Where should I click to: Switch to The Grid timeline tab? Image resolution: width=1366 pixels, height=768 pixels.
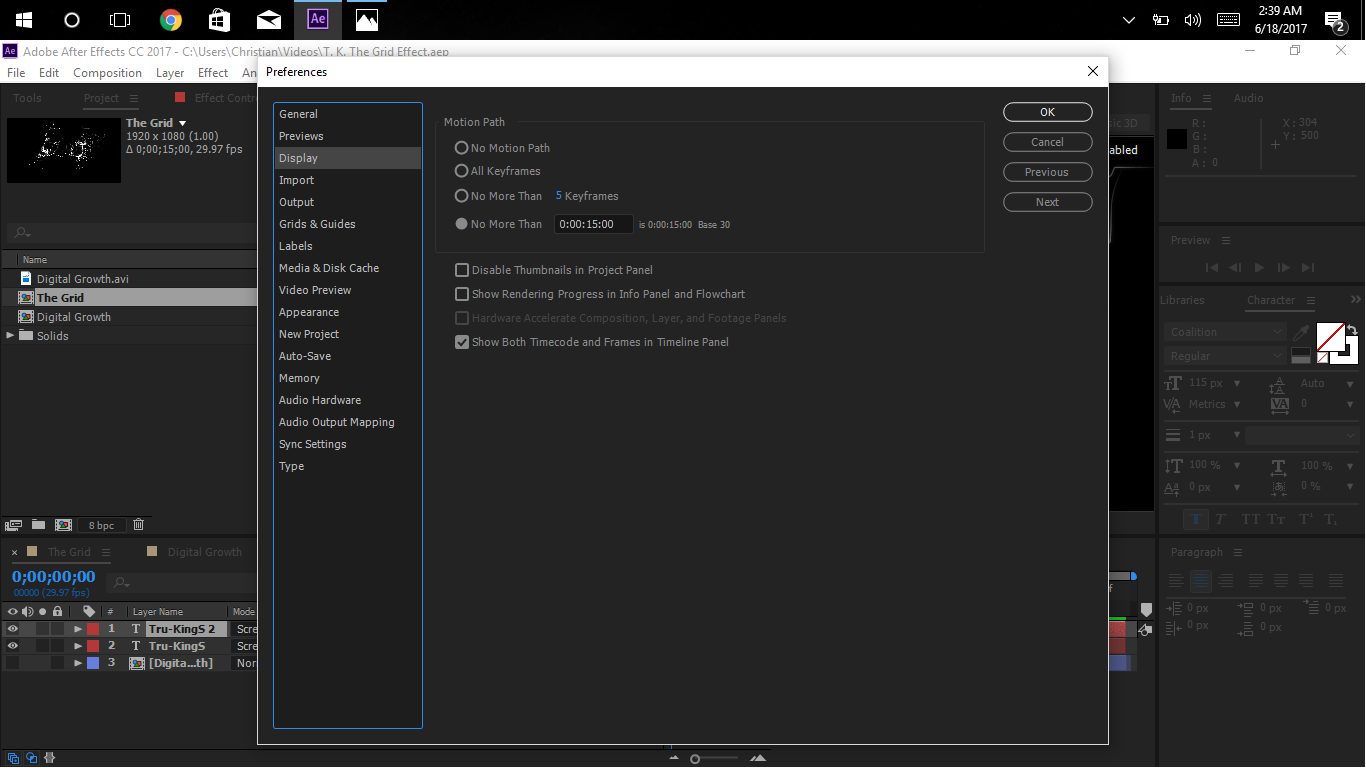(69, 552)
